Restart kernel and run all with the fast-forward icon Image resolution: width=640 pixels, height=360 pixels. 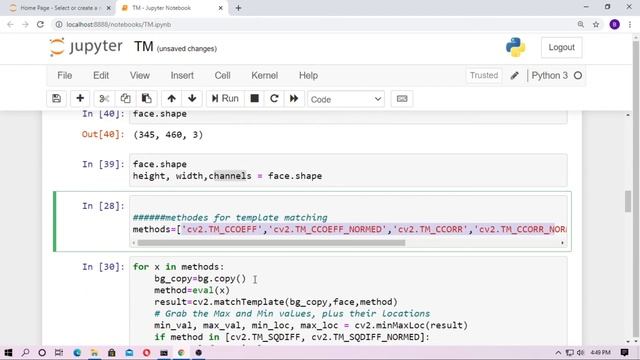(x=294, y=99)
